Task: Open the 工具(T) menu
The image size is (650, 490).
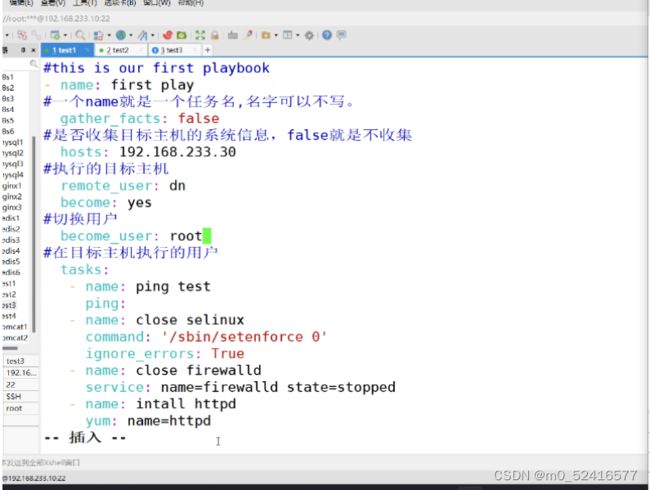Action: (x=85, y=2)
